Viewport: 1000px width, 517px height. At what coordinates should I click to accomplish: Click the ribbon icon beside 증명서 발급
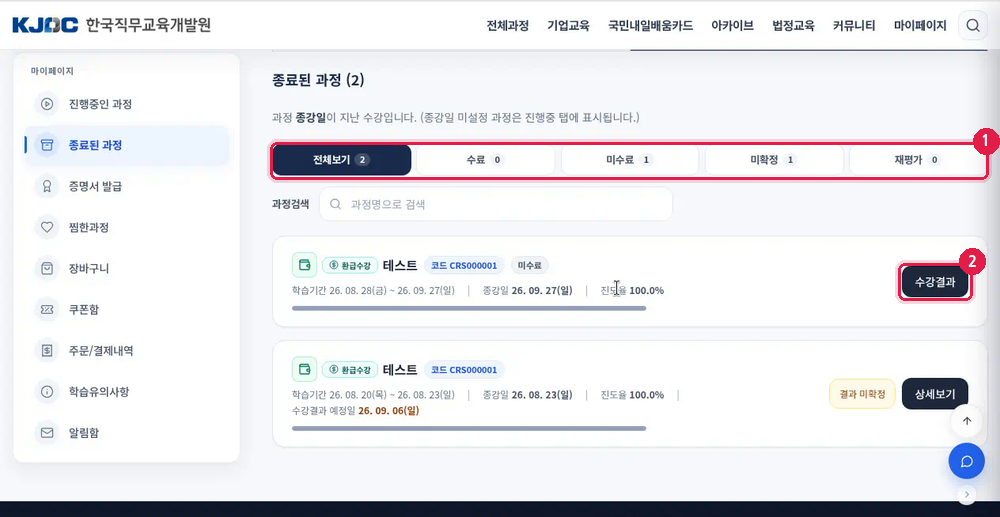pos(47,186)
